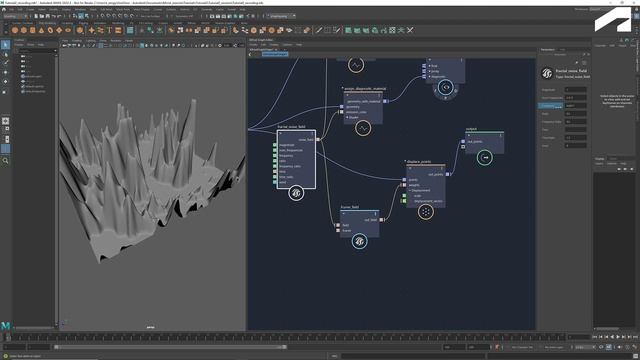
Task: Click the output node title
Action: coord(471,129)
